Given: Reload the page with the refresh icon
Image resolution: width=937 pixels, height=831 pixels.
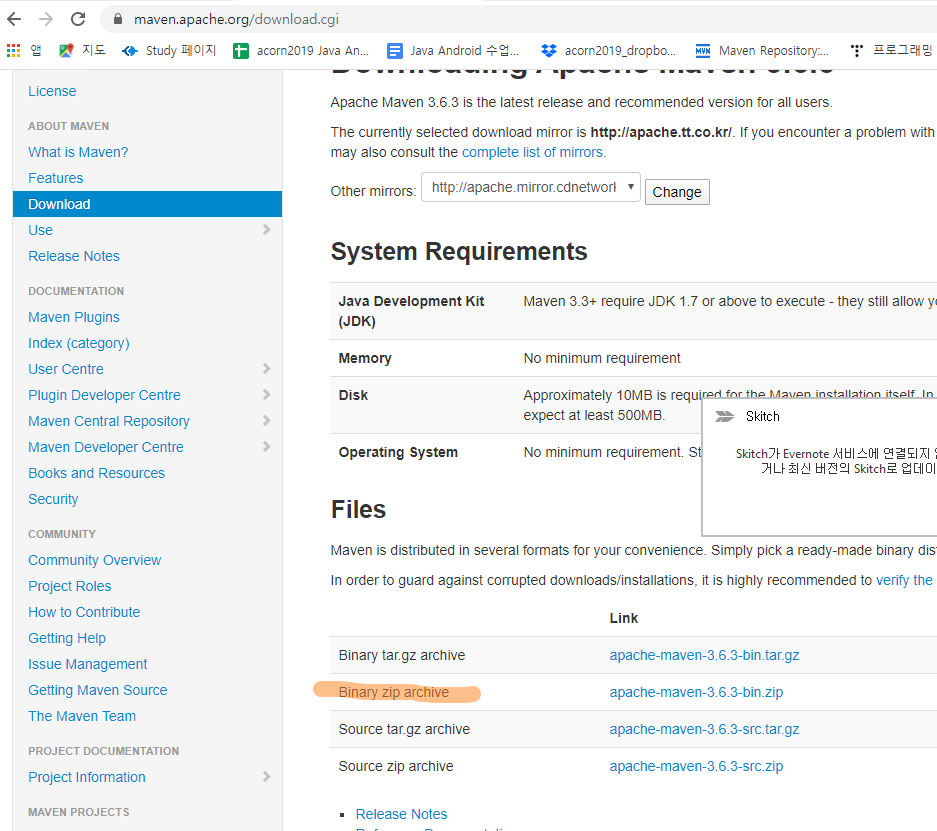Looking at the screenshot, I should tap(78, 19).
